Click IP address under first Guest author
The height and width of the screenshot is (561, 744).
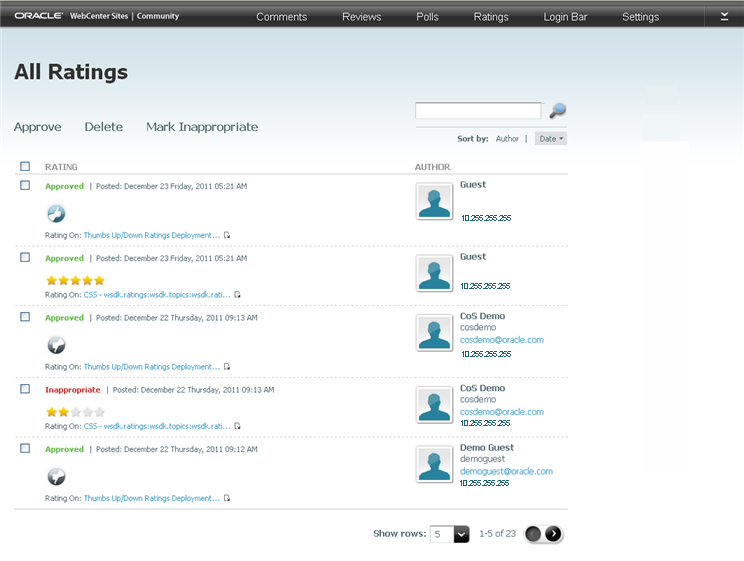click(486, 218)
